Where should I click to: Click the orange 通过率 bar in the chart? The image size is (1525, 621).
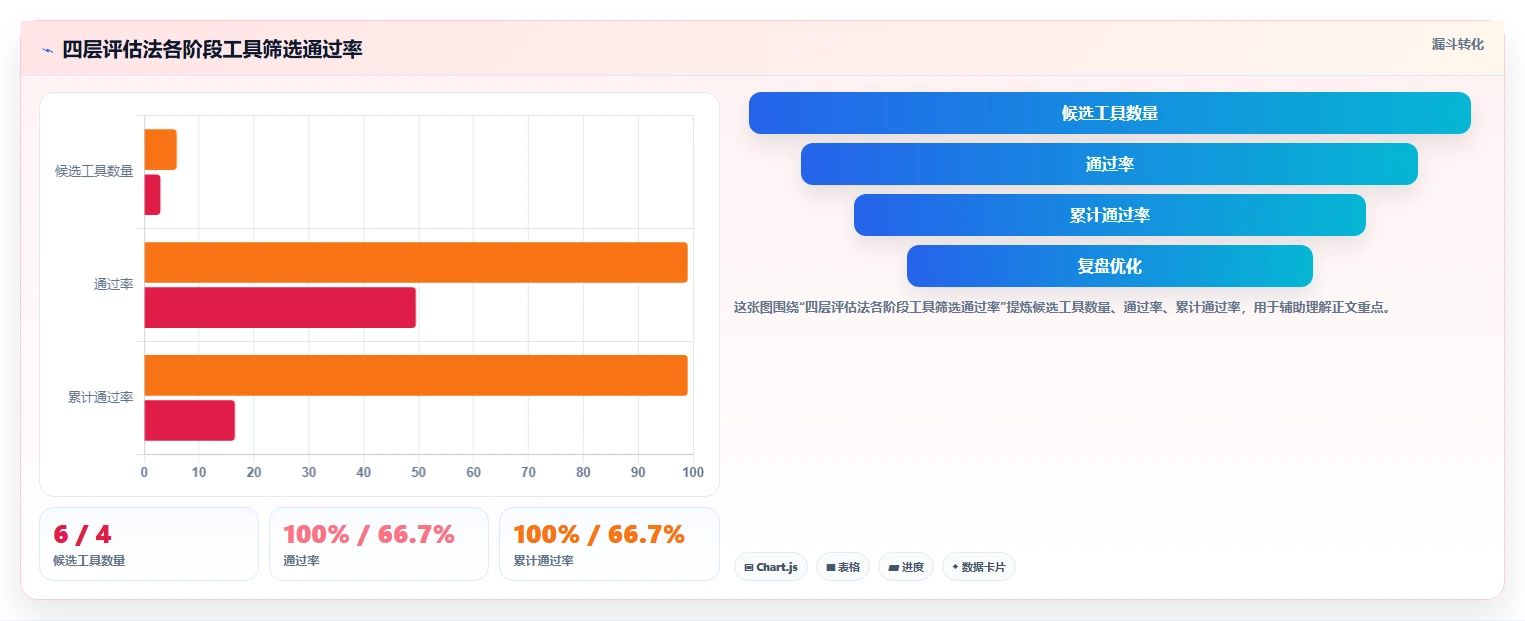416,262
